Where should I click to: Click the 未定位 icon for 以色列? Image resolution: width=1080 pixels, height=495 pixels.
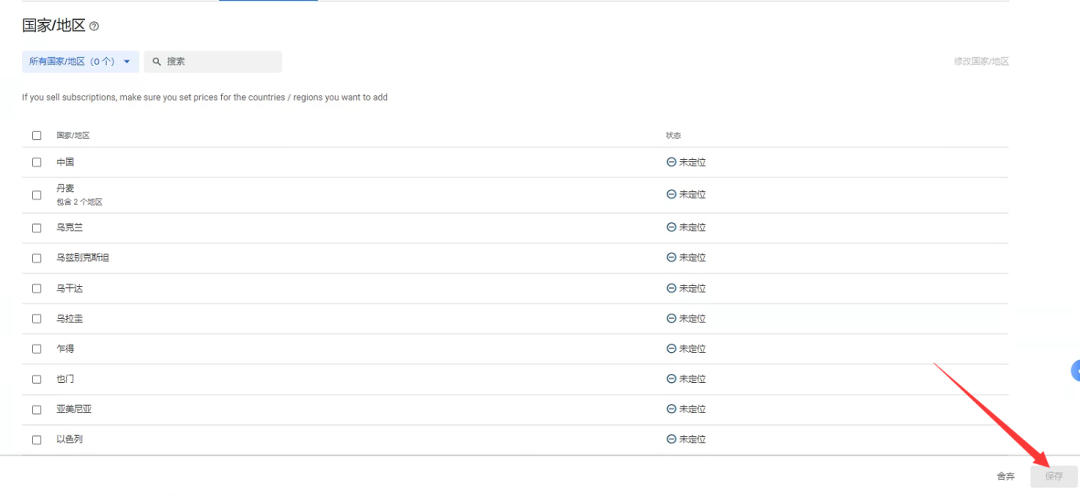click(671, 439)
